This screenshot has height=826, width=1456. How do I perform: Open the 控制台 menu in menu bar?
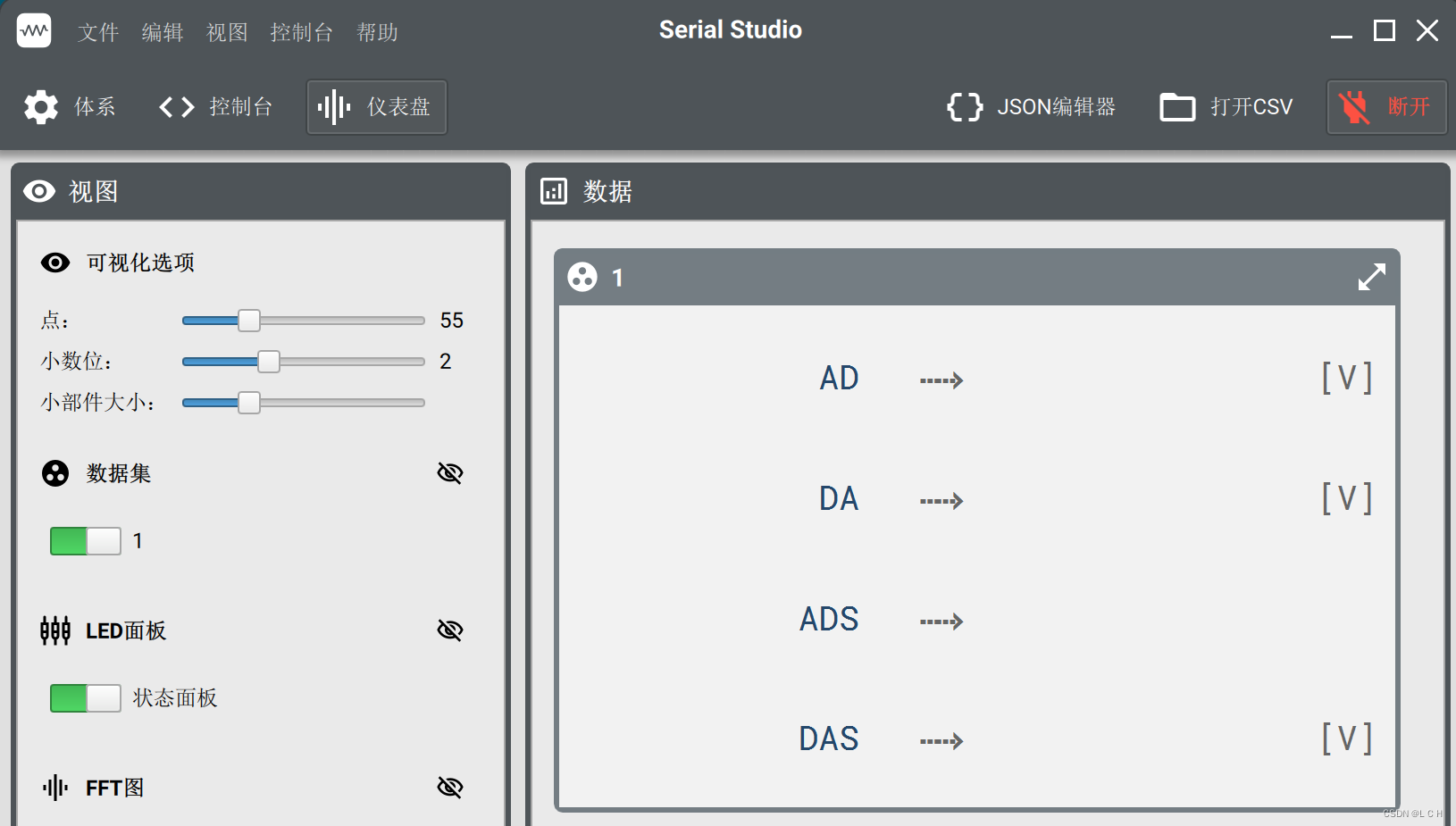point(302,32)
